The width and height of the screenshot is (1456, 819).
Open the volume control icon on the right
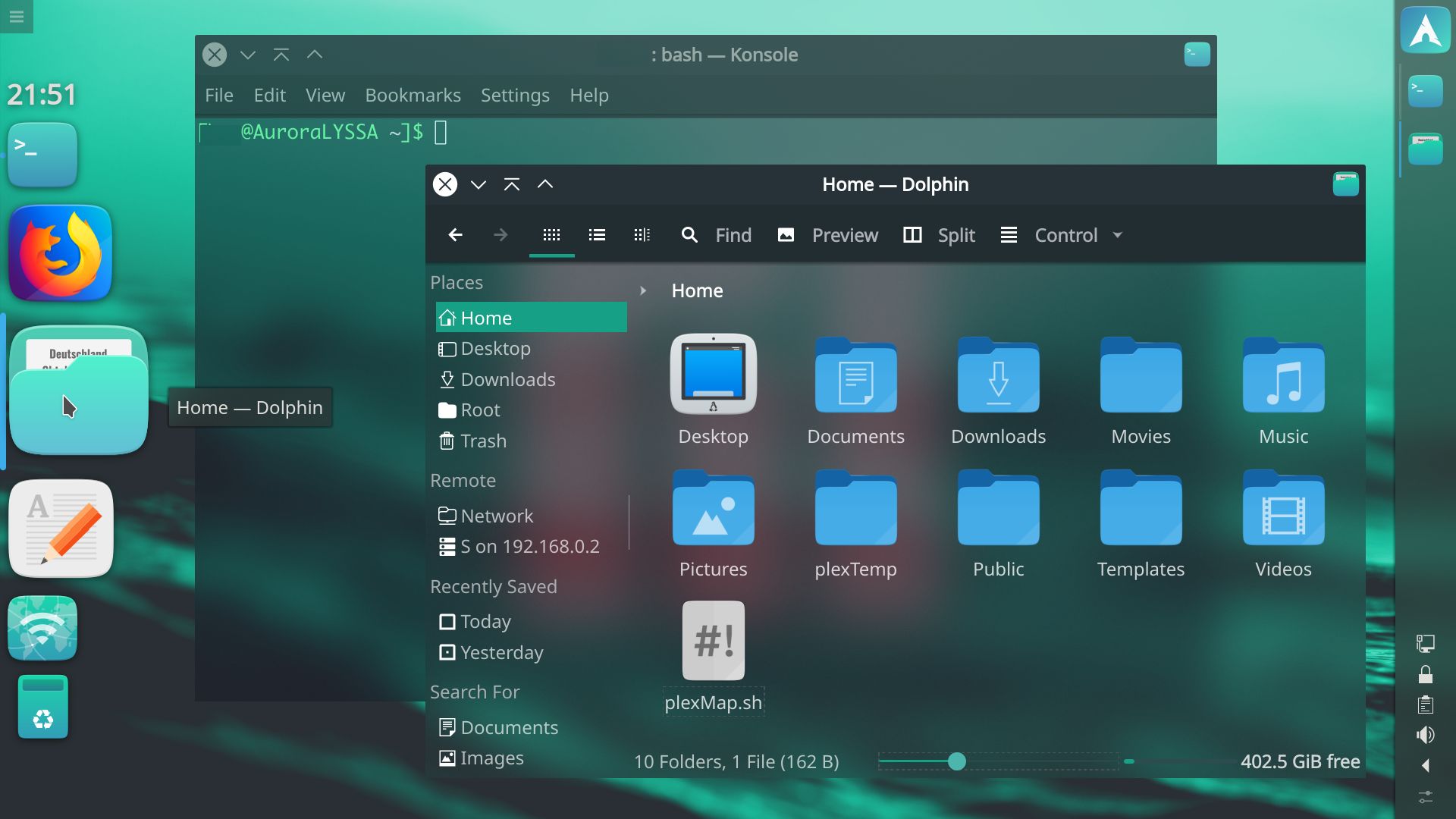pos(1426,734)
